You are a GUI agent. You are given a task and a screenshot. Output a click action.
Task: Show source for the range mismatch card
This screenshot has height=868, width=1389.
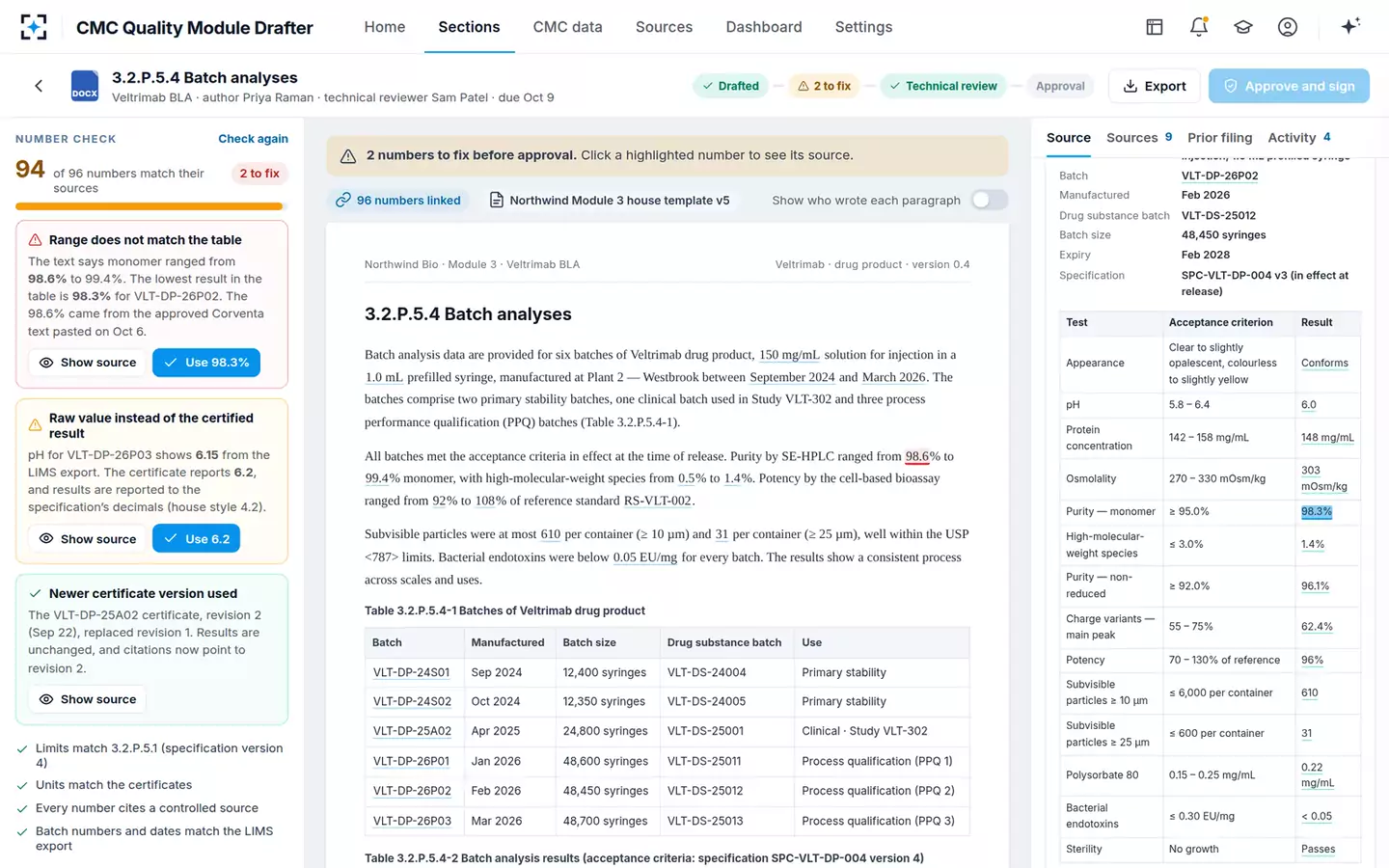click(x=88, y=363)
